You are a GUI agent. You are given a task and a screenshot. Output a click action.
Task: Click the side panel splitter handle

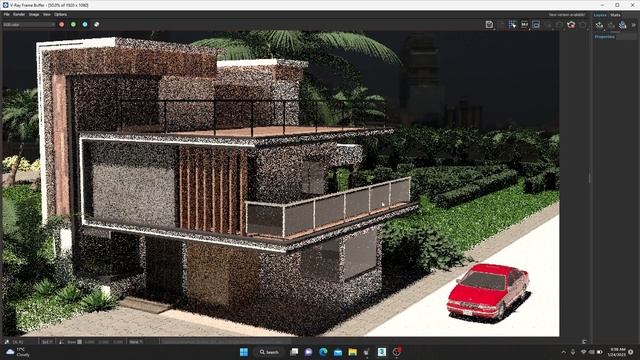[x=589, y=178]
